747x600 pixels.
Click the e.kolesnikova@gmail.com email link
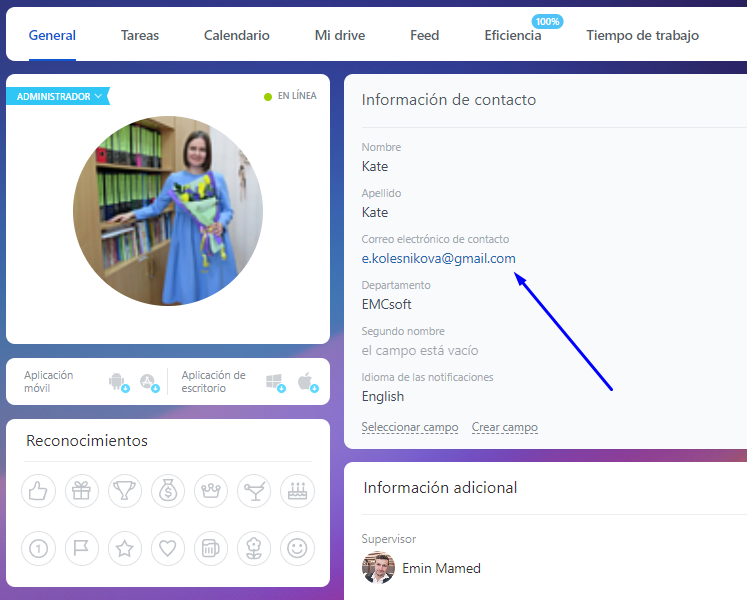click(x=438, y=258)
